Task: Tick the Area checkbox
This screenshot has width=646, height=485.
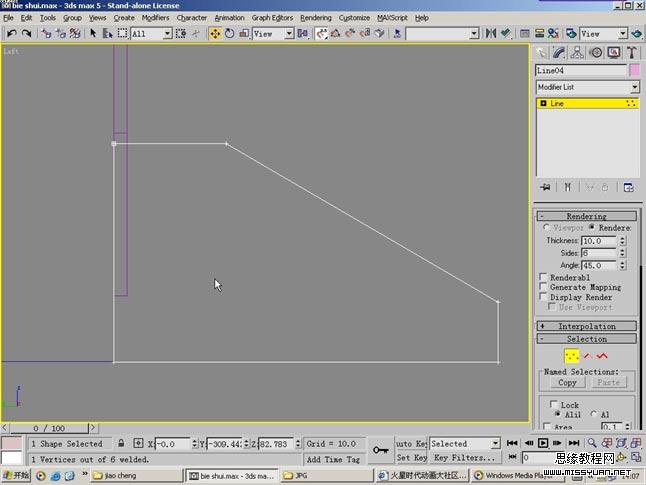Action: [x=547, y=426]
